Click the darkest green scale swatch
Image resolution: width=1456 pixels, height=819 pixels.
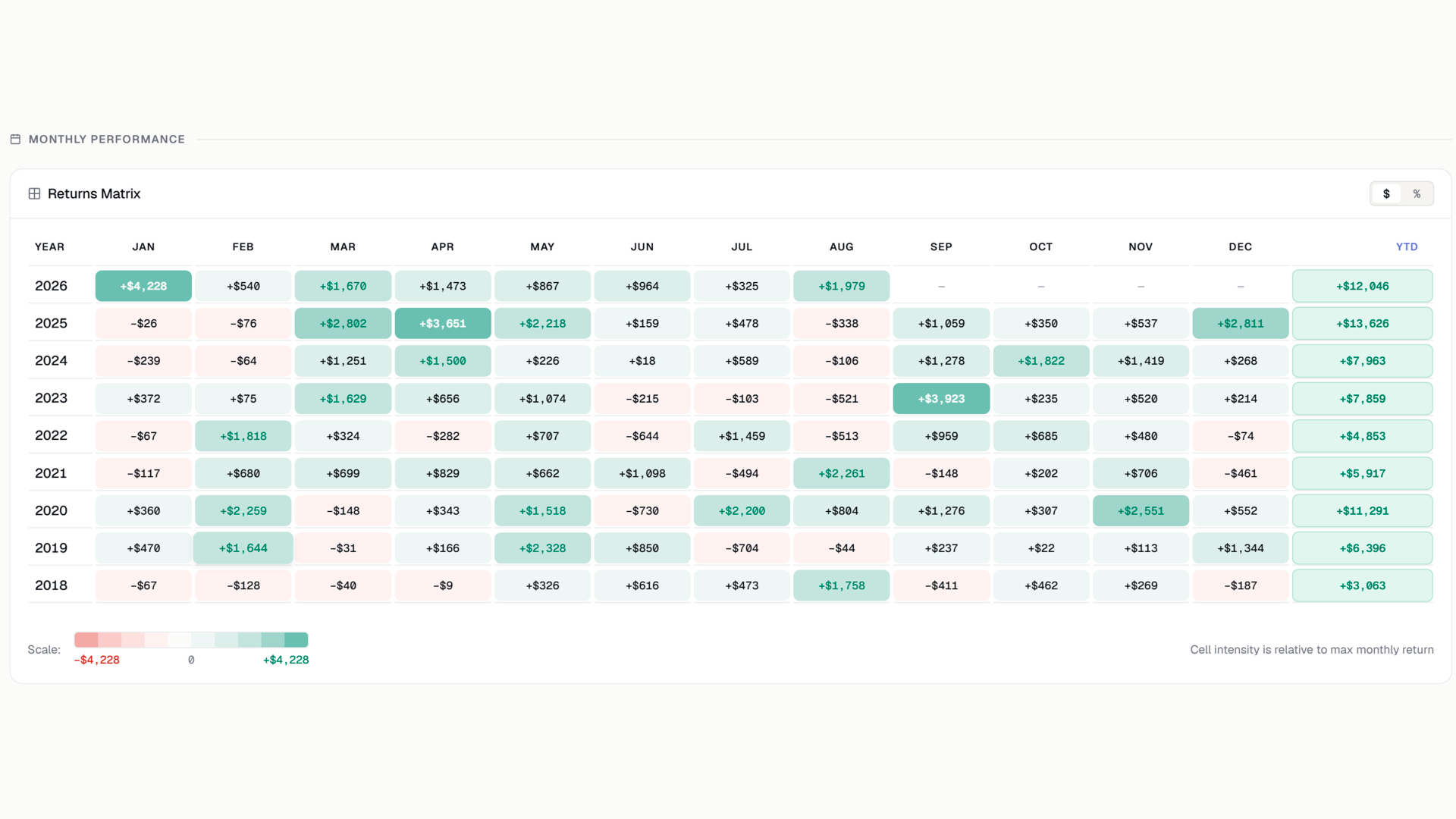[x=297, y=640]
